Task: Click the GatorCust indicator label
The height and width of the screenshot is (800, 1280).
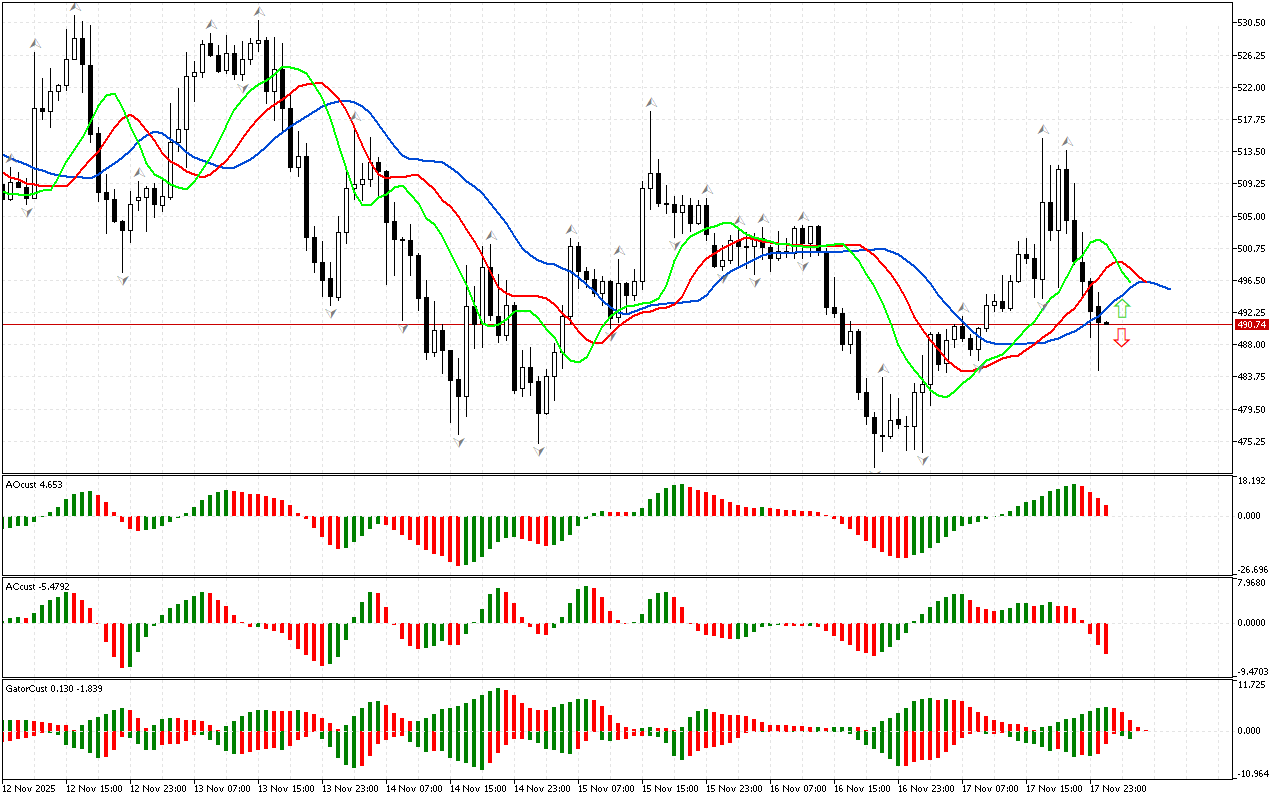Action: pyautogui.click(x=47, y=689)
